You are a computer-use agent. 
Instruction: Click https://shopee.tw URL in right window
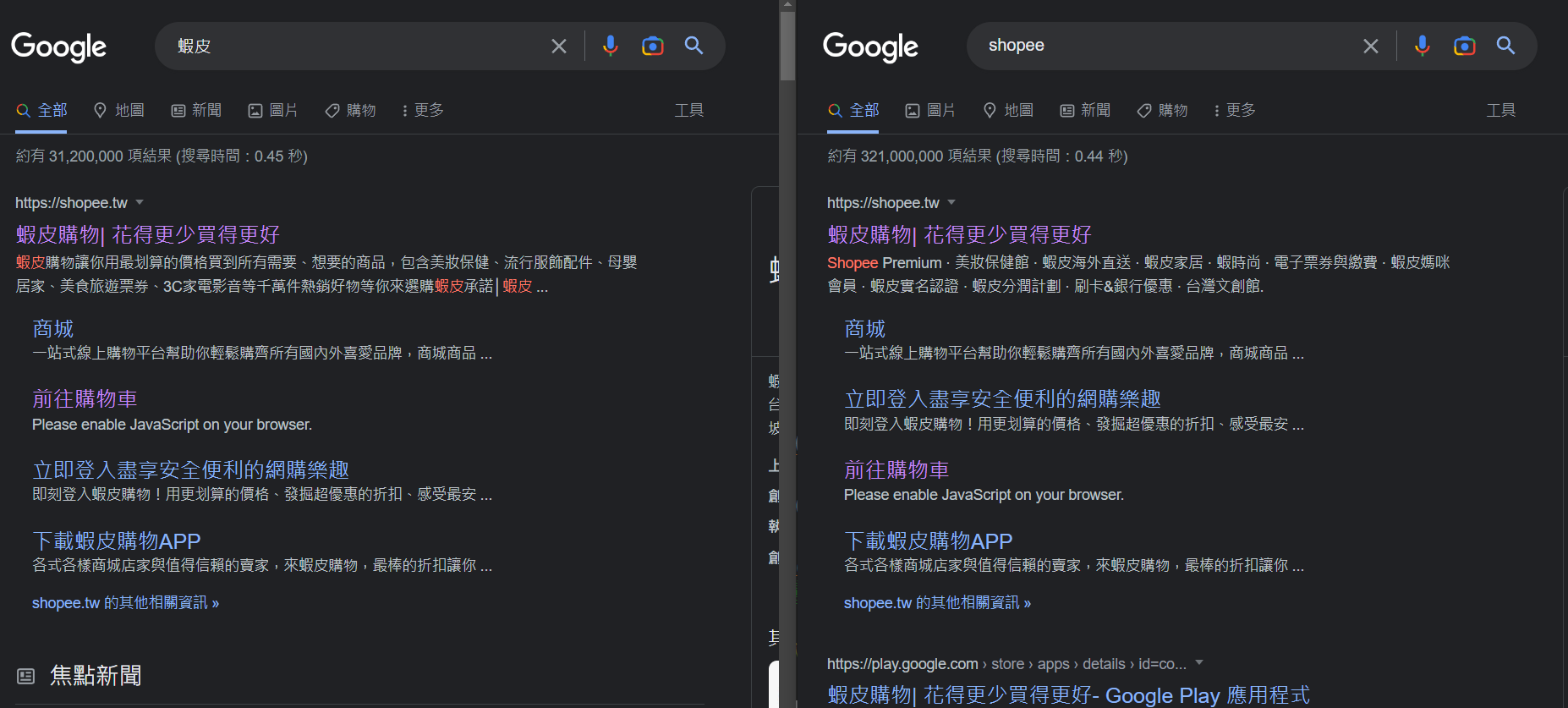coord(883,202)
